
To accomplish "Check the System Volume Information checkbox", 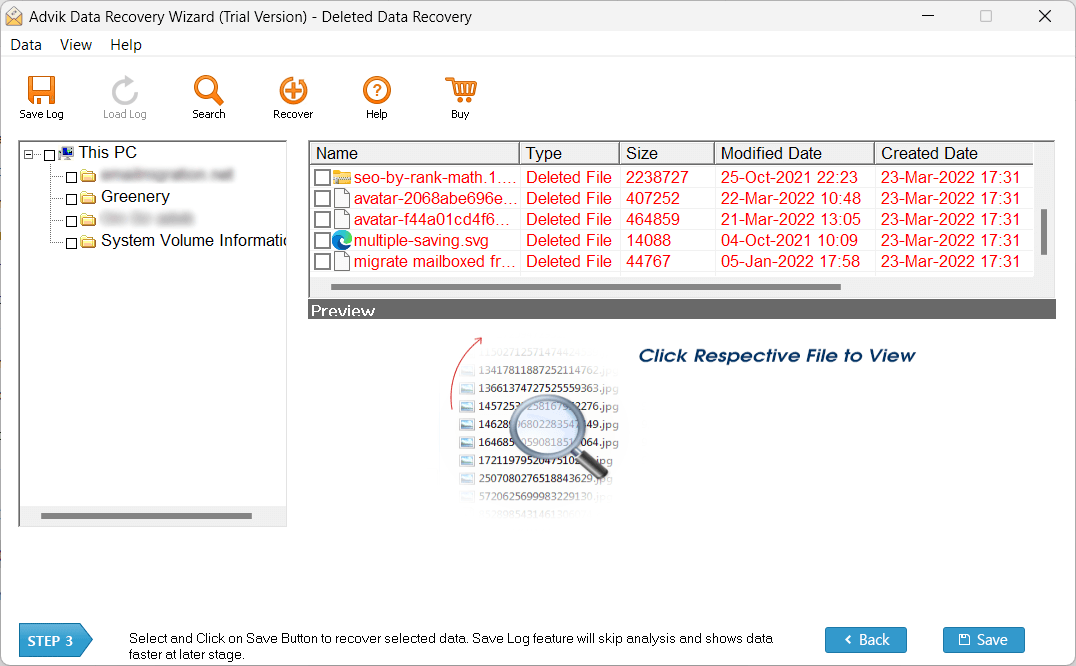I will coord(71,243).
